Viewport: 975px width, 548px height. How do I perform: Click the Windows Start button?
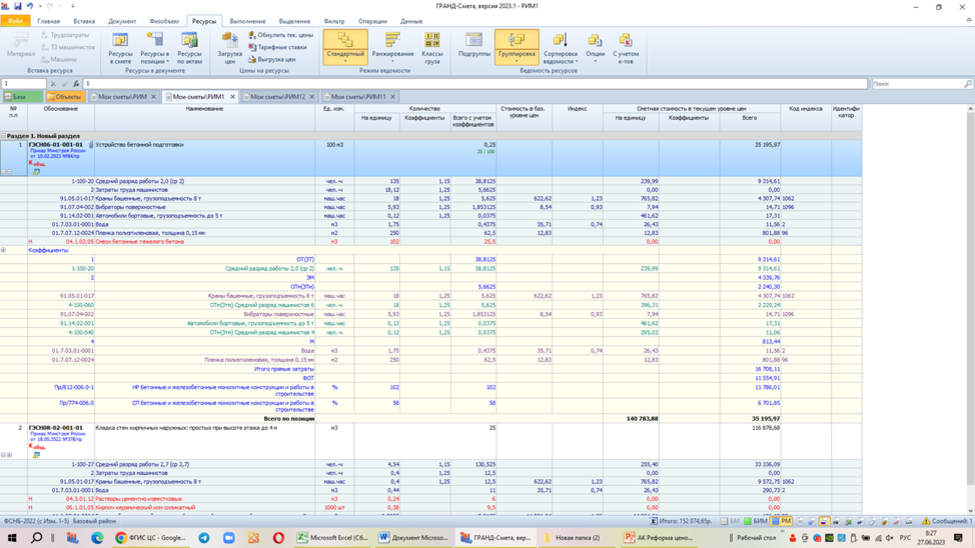click(x=12, y=537)
